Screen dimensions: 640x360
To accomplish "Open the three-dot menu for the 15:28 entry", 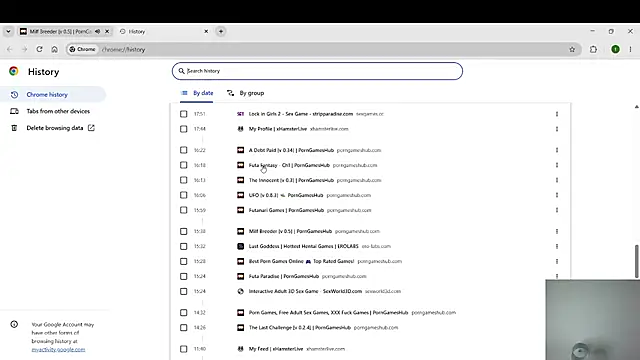I will pos(557,261).
